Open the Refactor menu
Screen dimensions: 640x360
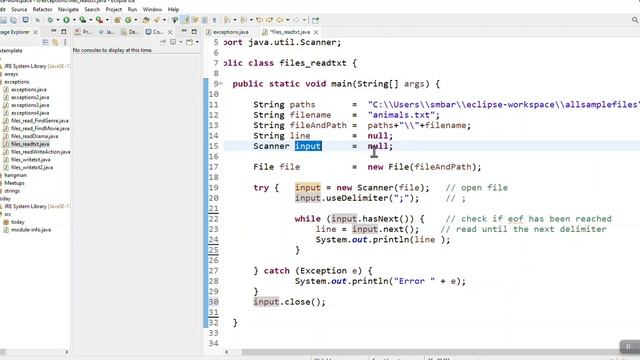(42, 9)
